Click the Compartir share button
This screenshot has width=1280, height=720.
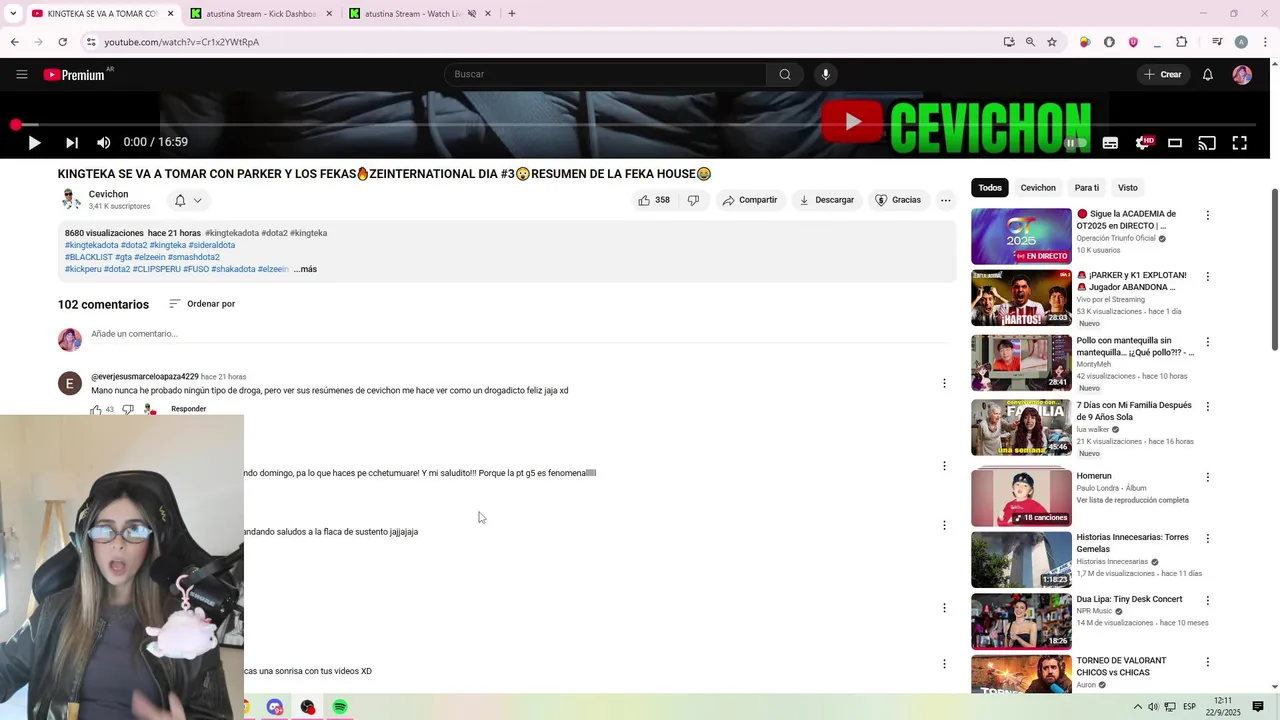click(x=750, y=200)
